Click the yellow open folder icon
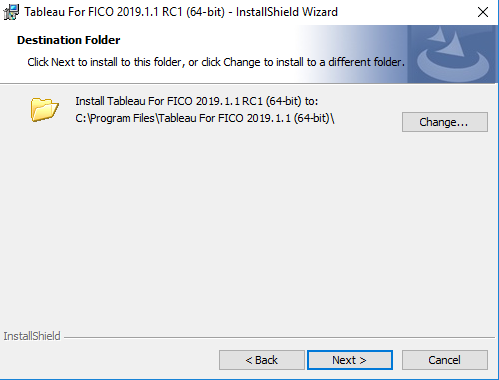This screenshot has height=380, width=499. pyautogui.click(x=45, y=110)
